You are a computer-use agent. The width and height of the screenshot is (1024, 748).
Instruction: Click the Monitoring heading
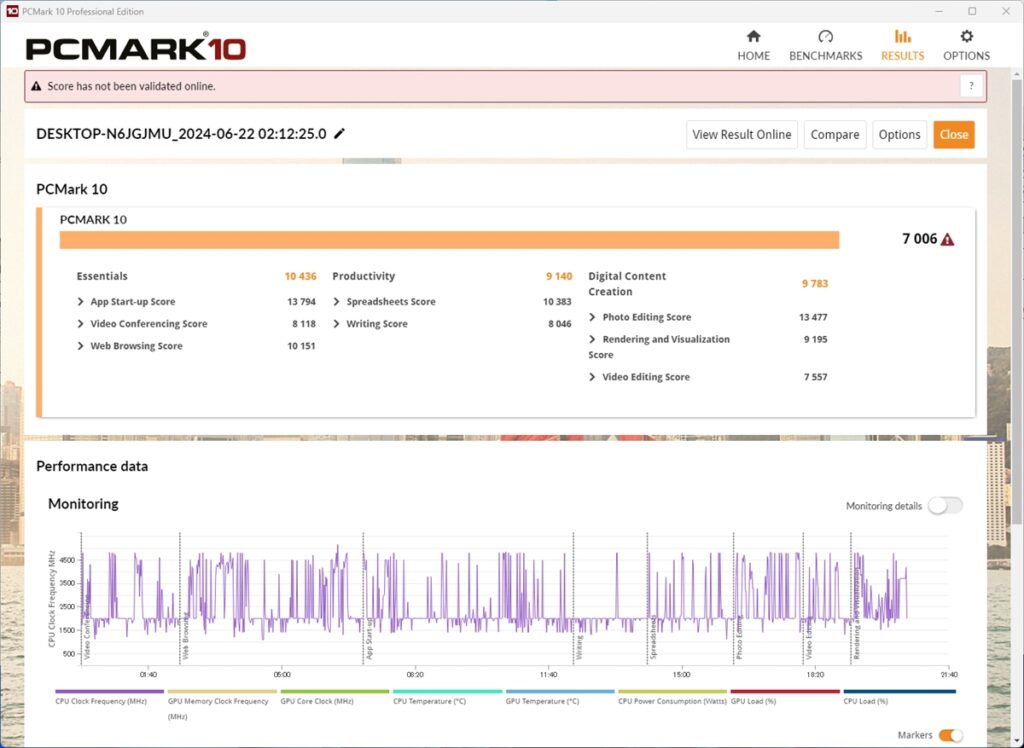83,504
